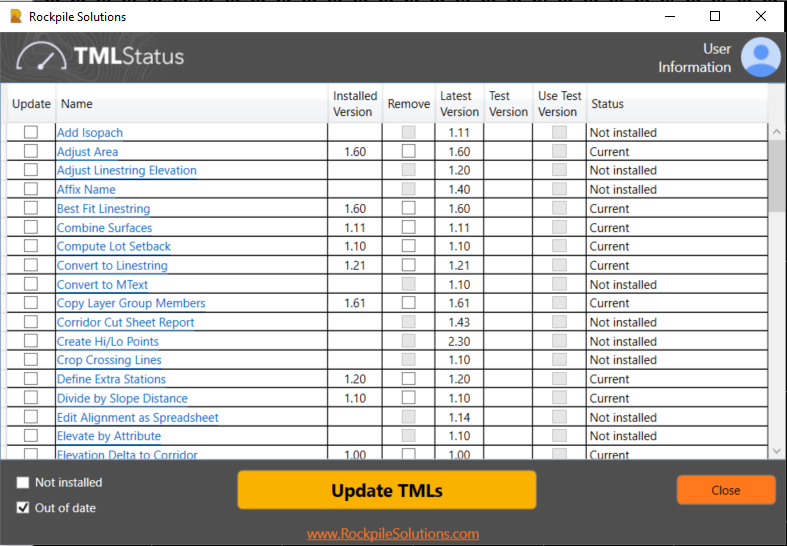Open the Combine Surfaces link
The image size is (787, 546).
coord(104,228)
